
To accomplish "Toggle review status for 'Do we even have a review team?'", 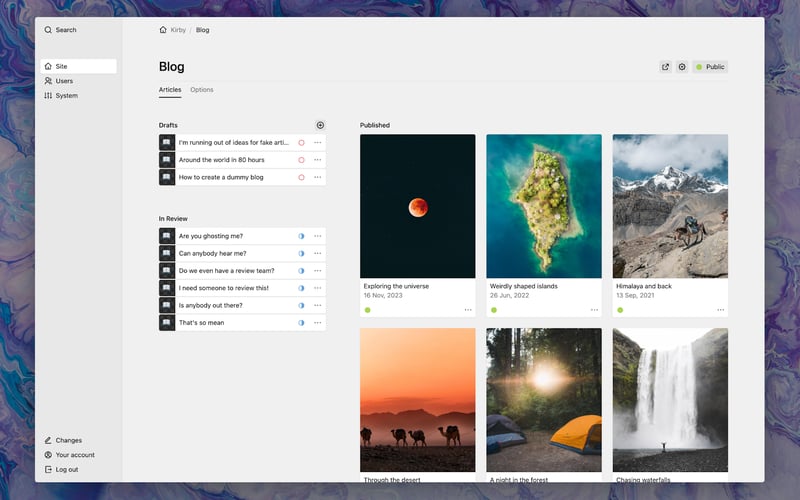I will click(x=302, y=271).
